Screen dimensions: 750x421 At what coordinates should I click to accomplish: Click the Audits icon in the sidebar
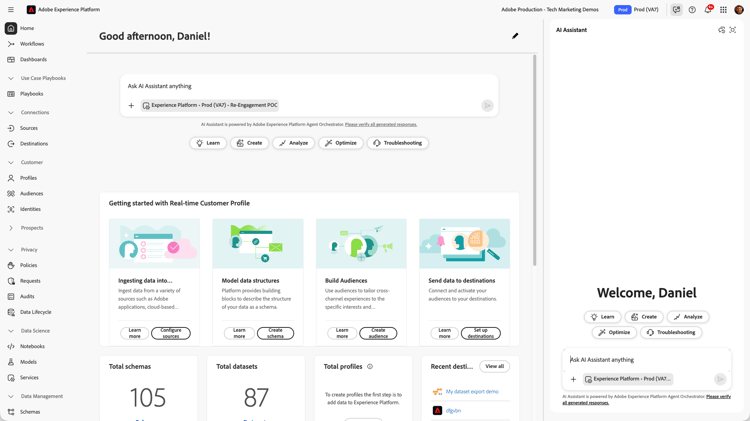pos(11,297)
